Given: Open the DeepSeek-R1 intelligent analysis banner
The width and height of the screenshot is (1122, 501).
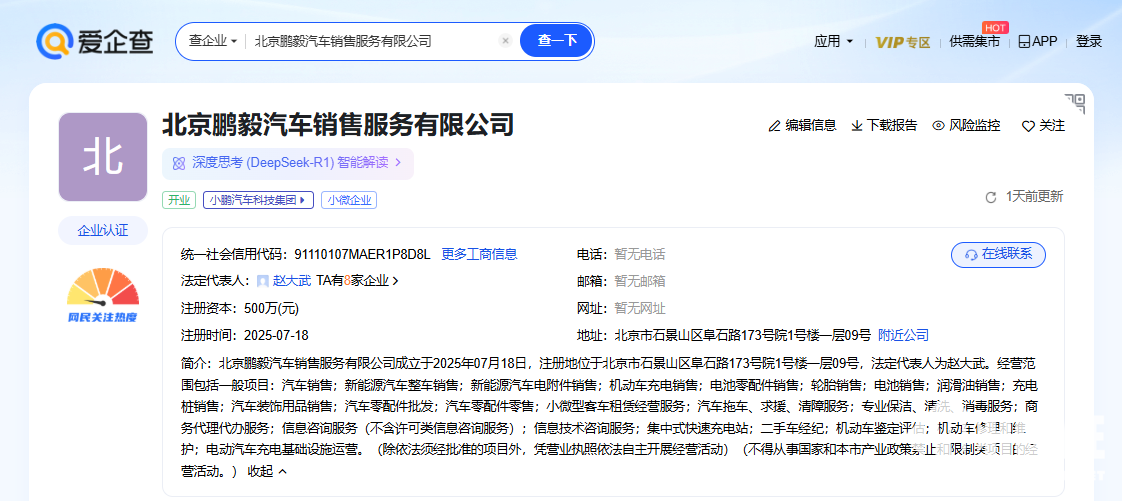Looking at the screenshot, I should coord(288,162).
